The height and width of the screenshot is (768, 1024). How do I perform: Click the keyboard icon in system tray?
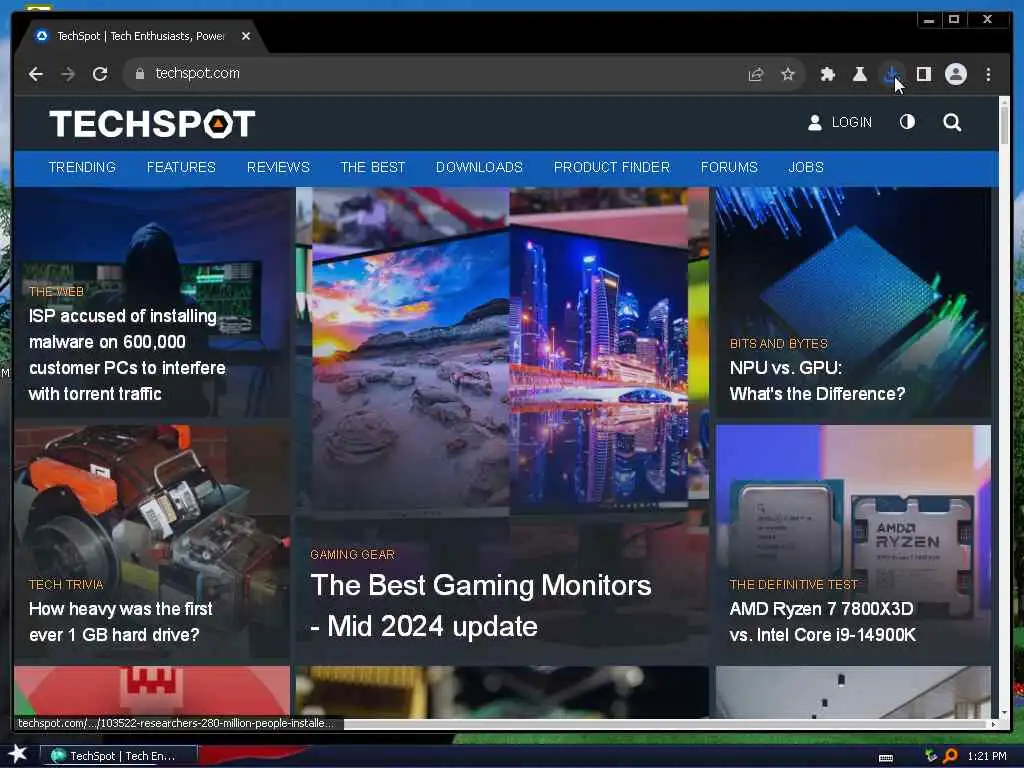(x=886, y=758)
